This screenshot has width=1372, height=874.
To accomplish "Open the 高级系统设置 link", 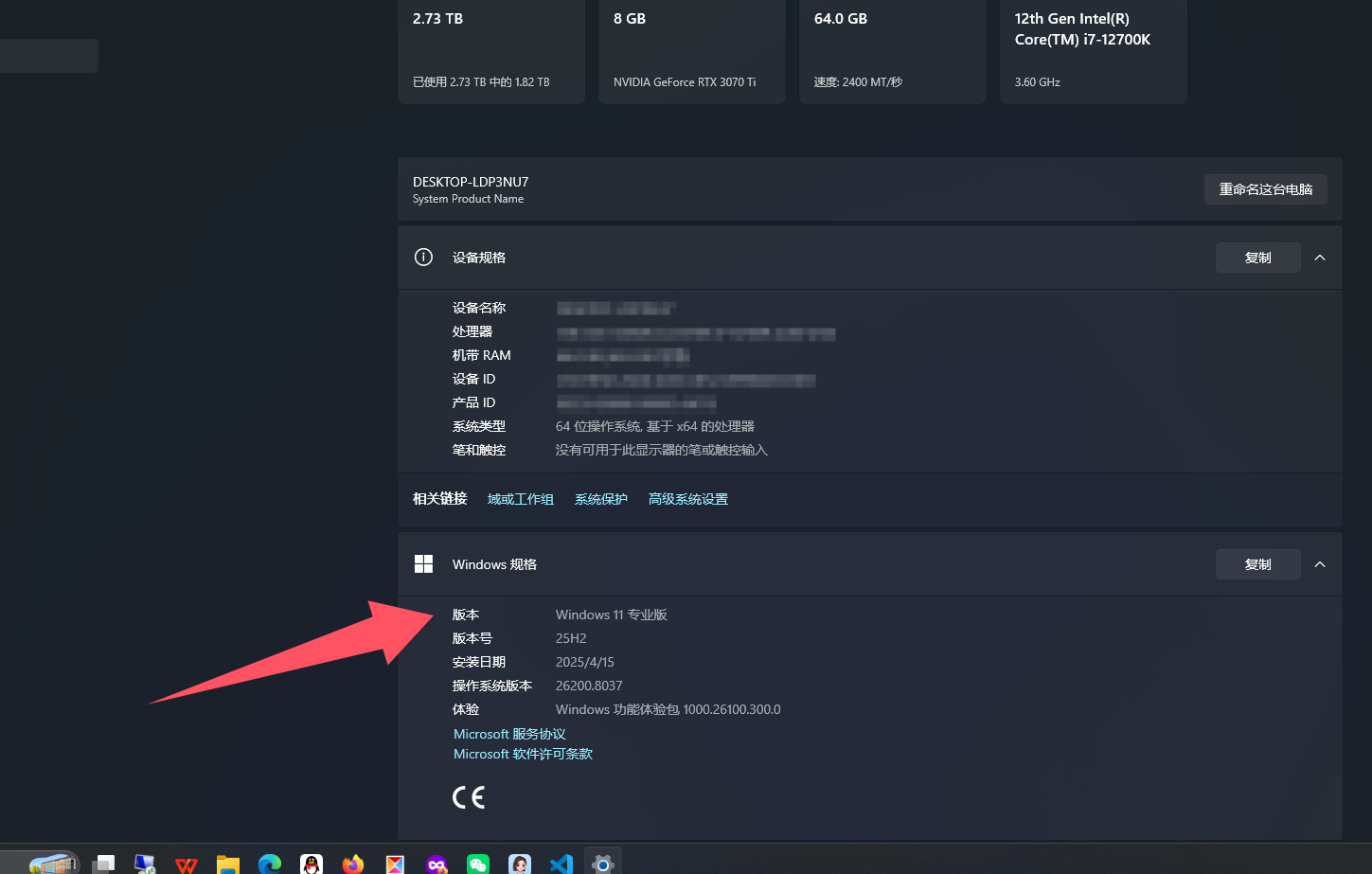I will click(688, 499).
